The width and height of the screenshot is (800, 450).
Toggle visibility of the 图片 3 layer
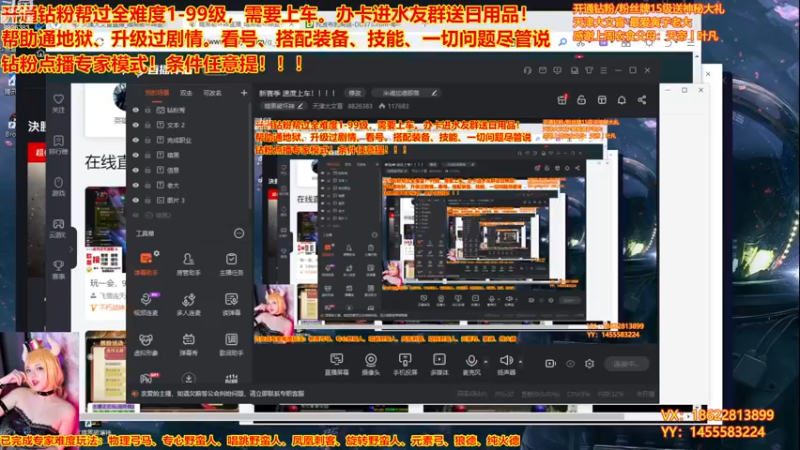coord(136,201)
